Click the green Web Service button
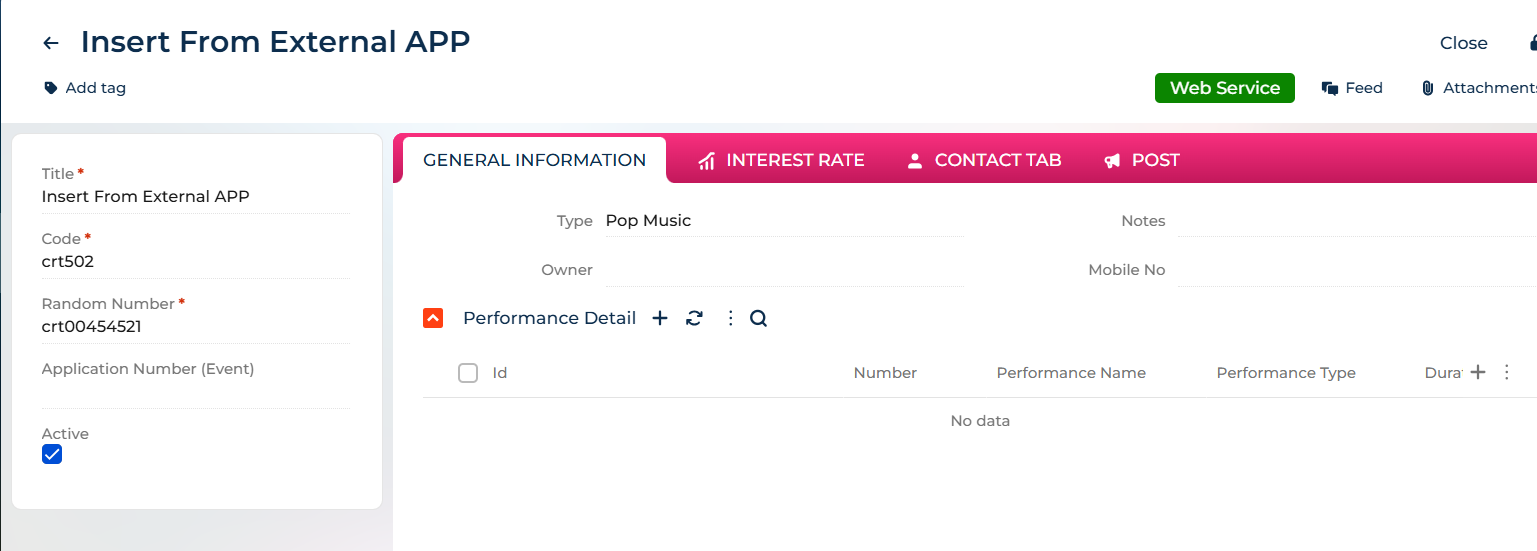The image size is (1537, 551). pos(1225,88)
